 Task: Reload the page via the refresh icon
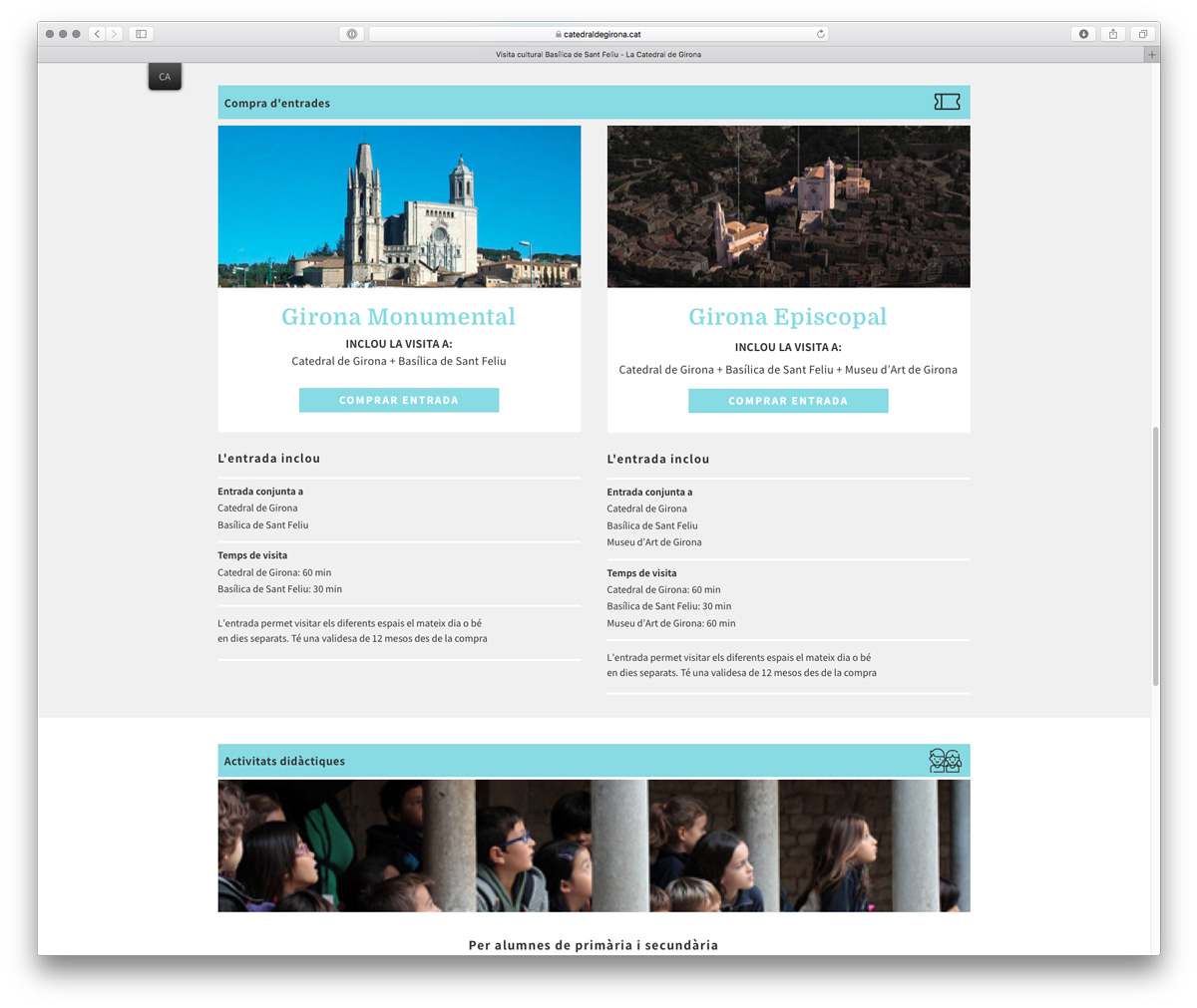(821, 34)
